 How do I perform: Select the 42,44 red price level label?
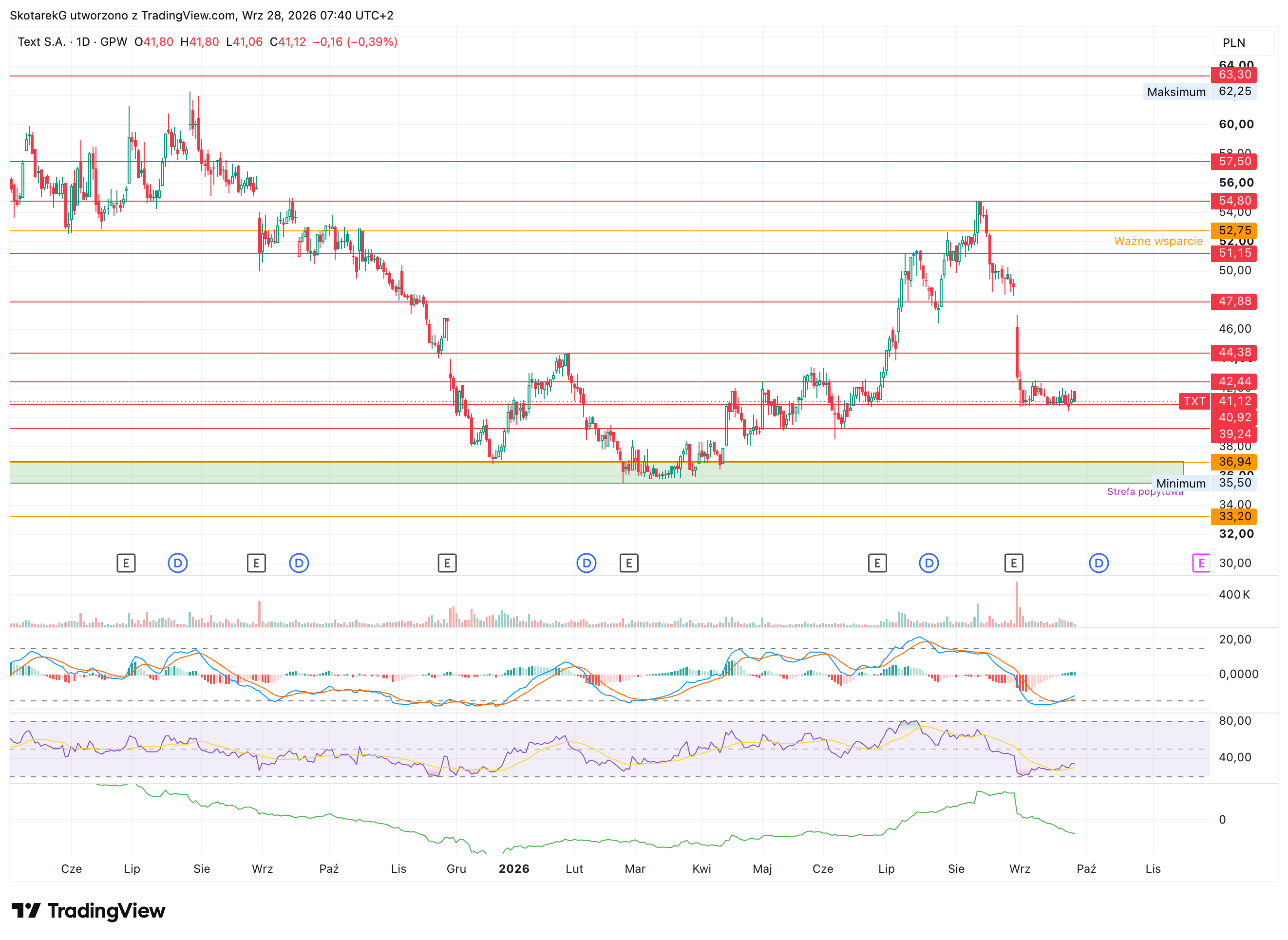tap(1234, 382)
